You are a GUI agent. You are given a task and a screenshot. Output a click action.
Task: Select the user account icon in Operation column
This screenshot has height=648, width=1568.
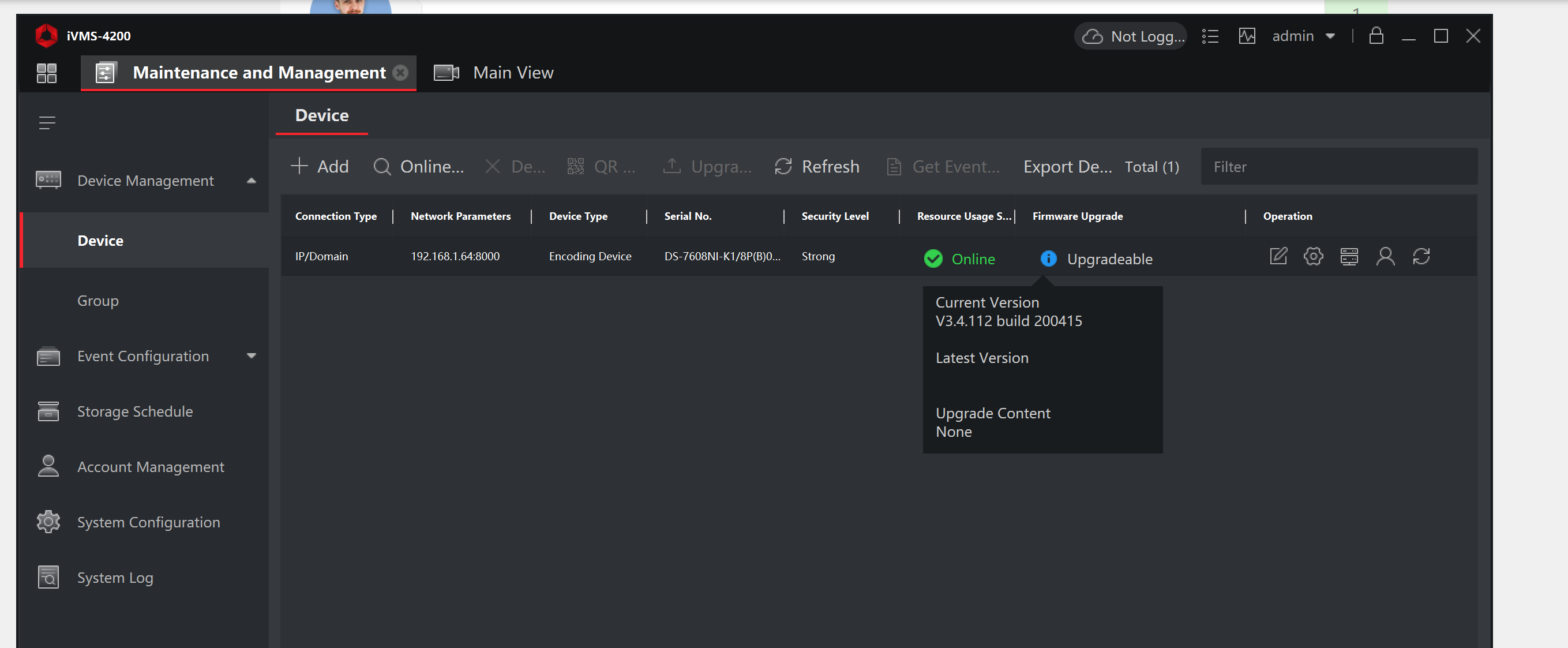click(1386, 256)
